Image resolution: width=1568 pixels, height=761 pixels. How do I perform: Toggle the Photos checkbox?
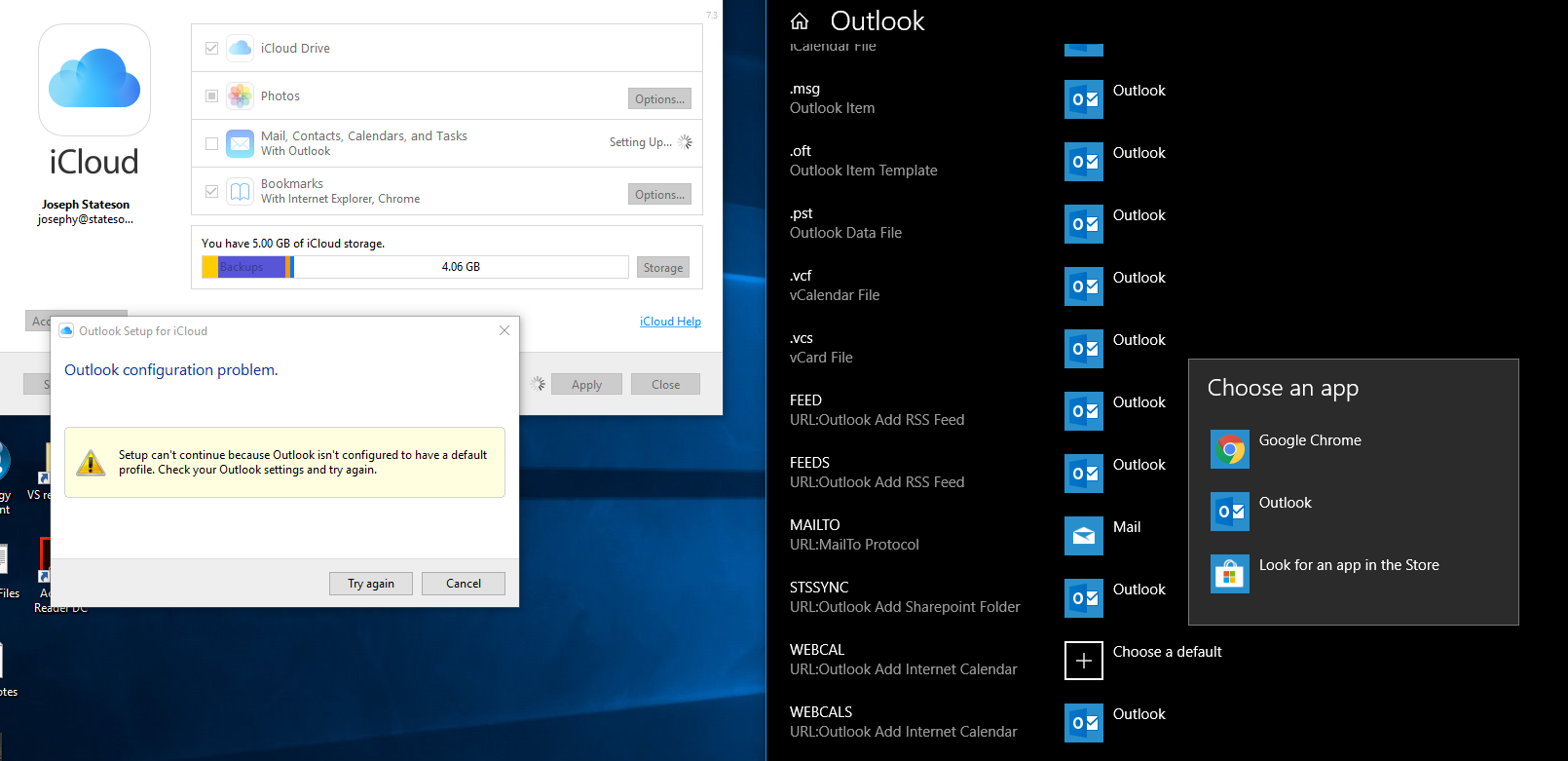coord(211,95)
